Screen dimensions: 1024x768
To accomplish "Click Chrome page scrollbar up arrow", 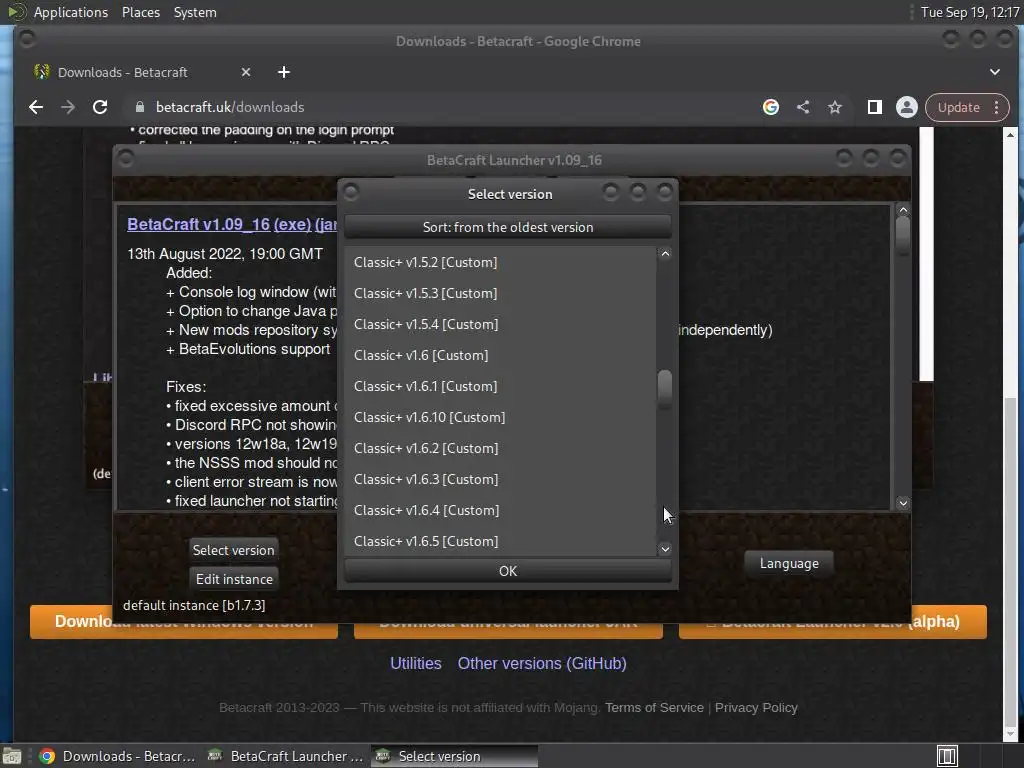I will 1010,135.
